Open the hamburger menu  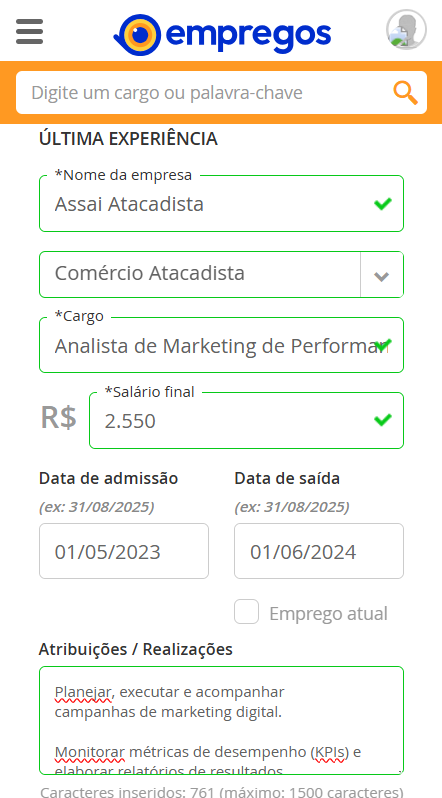(30, 32)
